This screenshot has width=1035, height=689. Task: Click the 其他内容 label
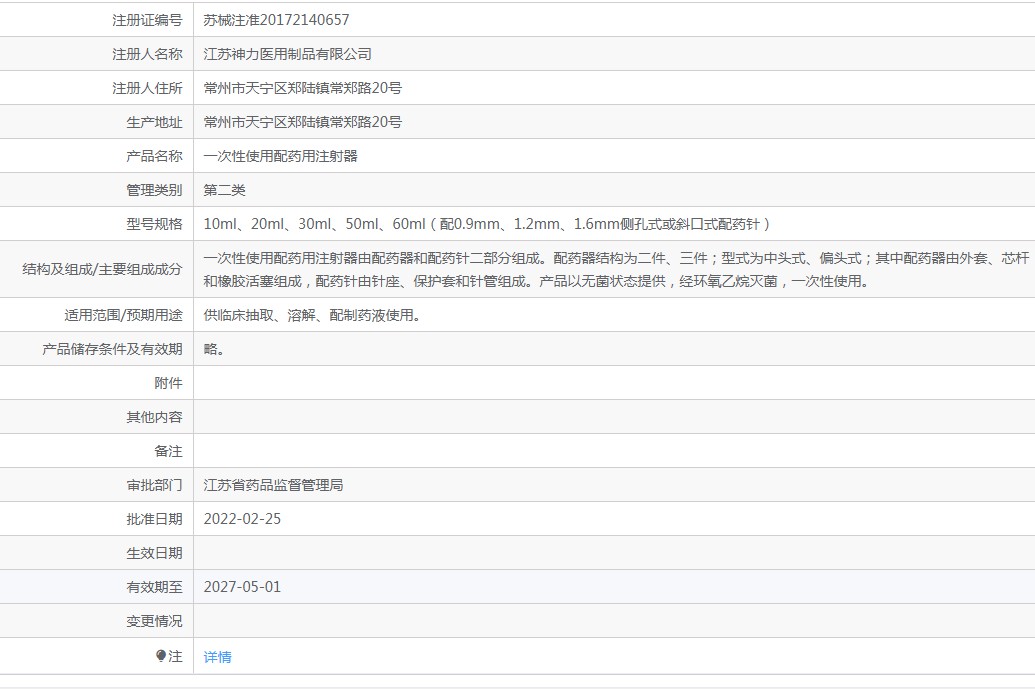click(x=154, y=417)
